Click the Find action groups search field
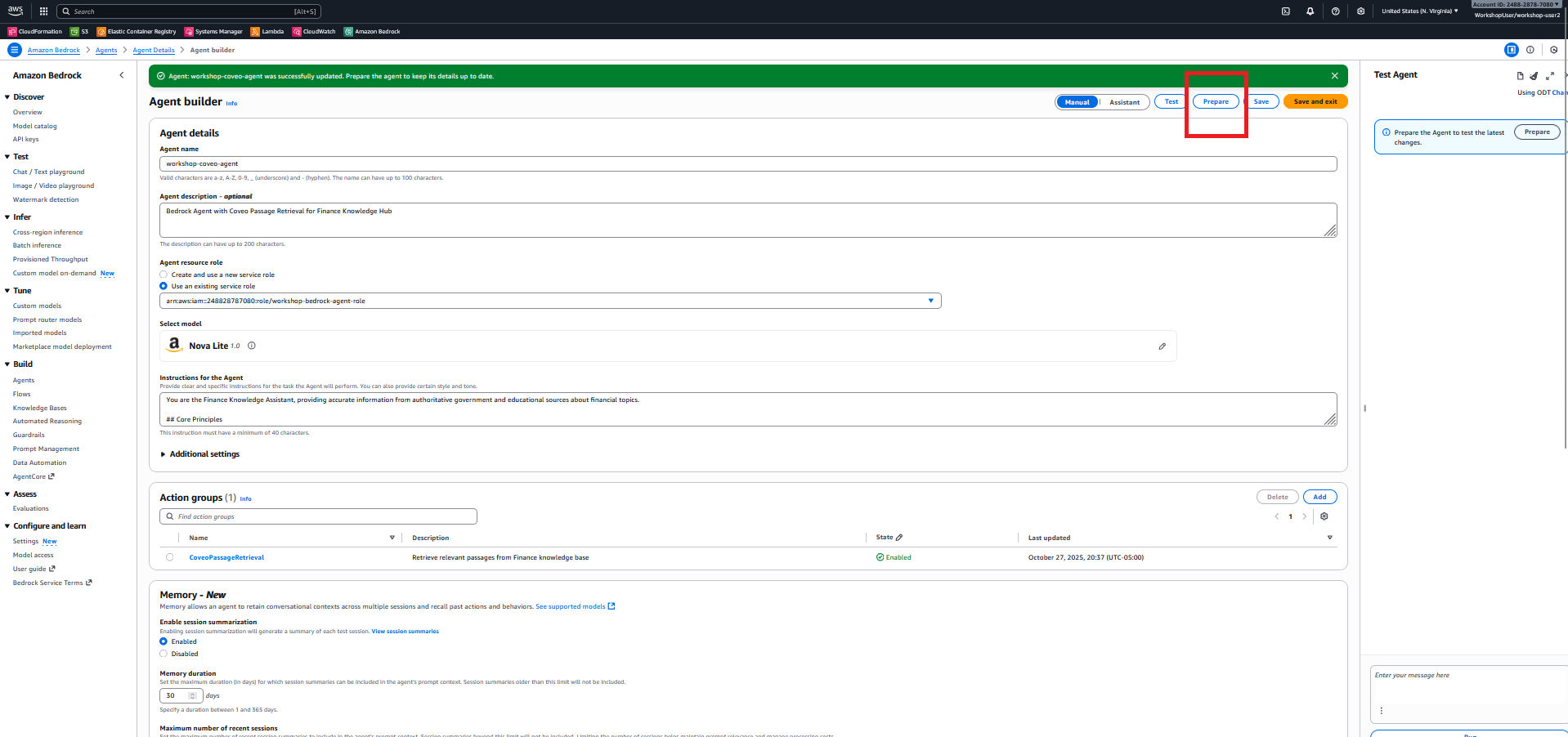Screen dimensions: 1568x737 point(319,516)
